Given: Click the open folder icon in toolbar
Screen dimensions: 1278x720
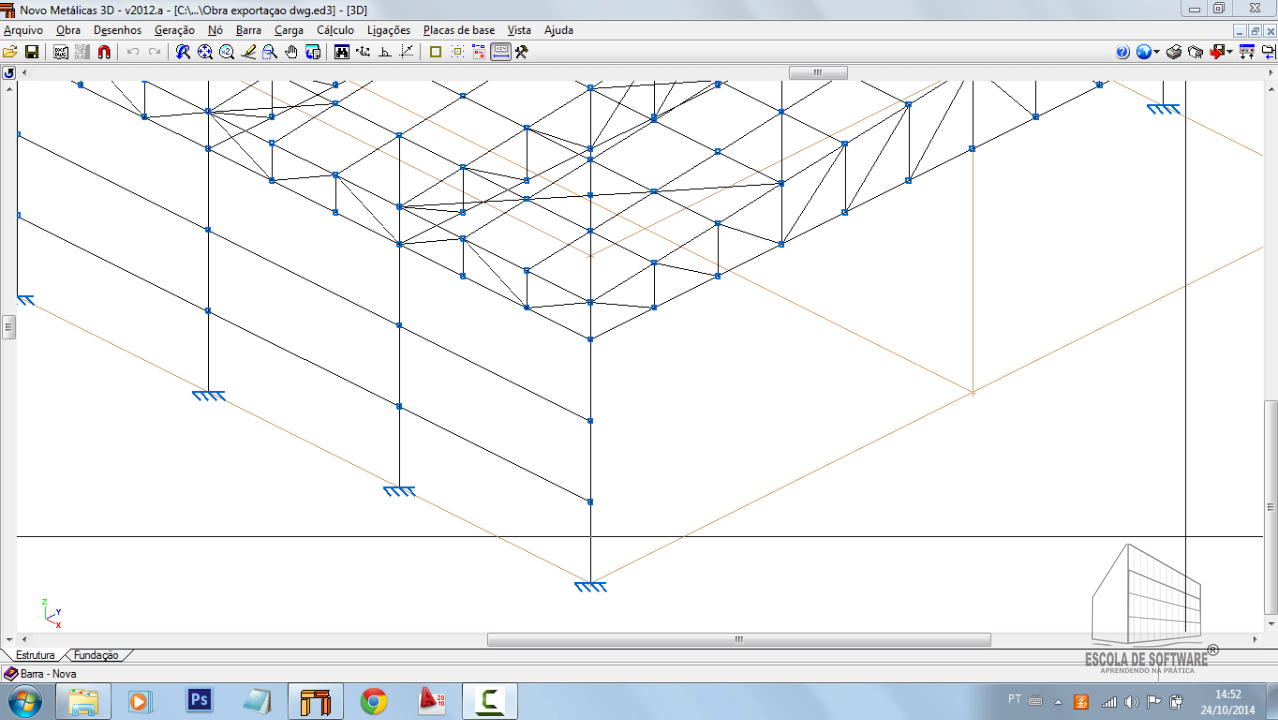Looking at the screenshot, I should (10, 52).
